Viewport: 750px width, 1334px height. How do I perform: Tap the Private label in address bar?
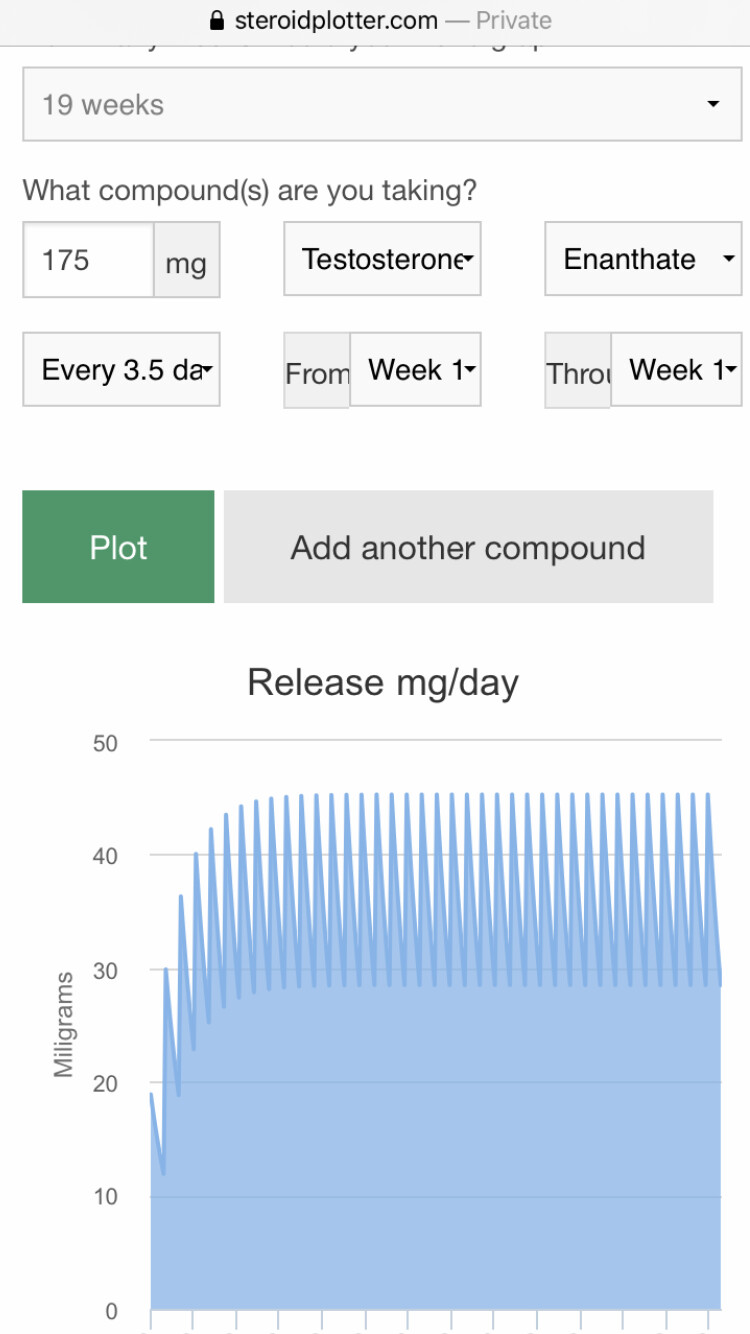(x=513, y=20)
